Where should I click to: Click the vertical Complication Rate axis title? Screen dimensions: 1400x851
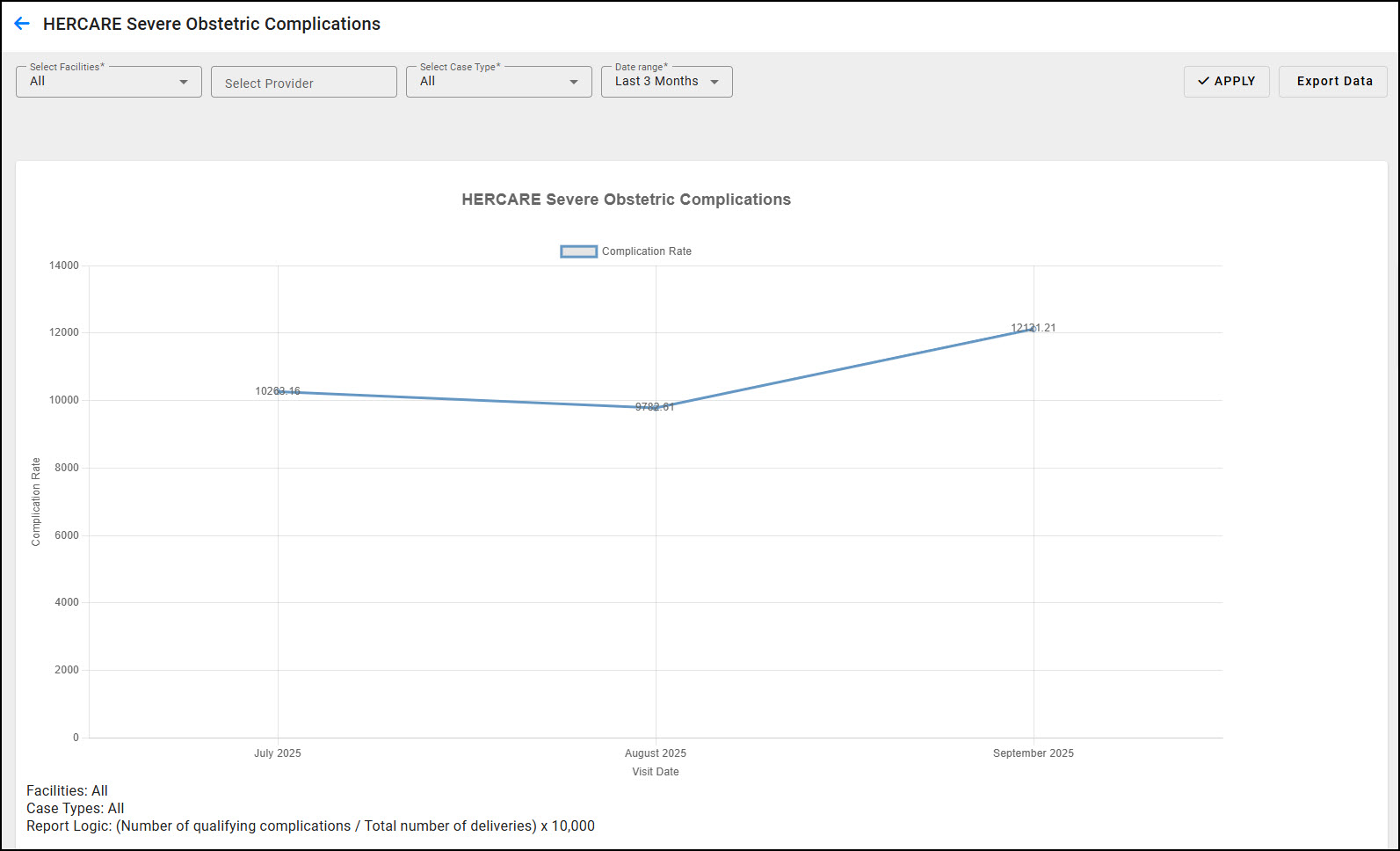click(x=36, y=502)
